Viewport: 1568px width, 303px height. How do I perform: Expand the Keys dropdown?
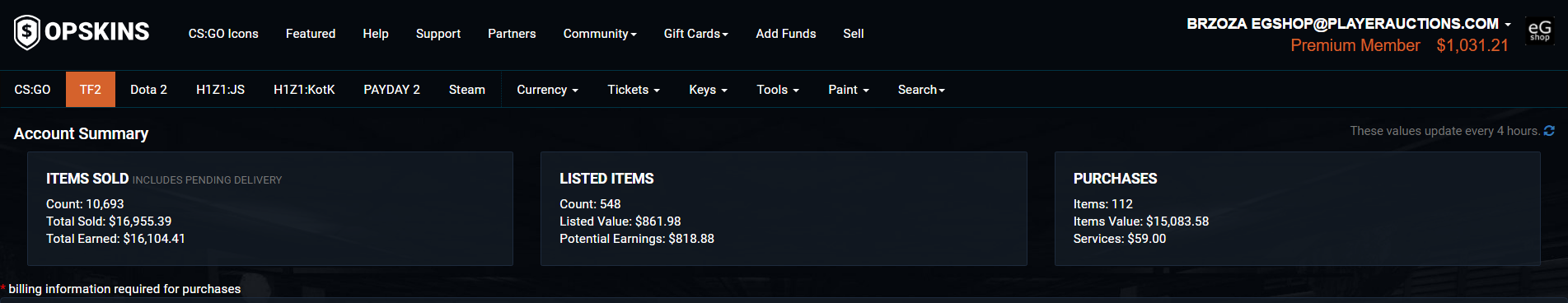(x=708, y=90)
